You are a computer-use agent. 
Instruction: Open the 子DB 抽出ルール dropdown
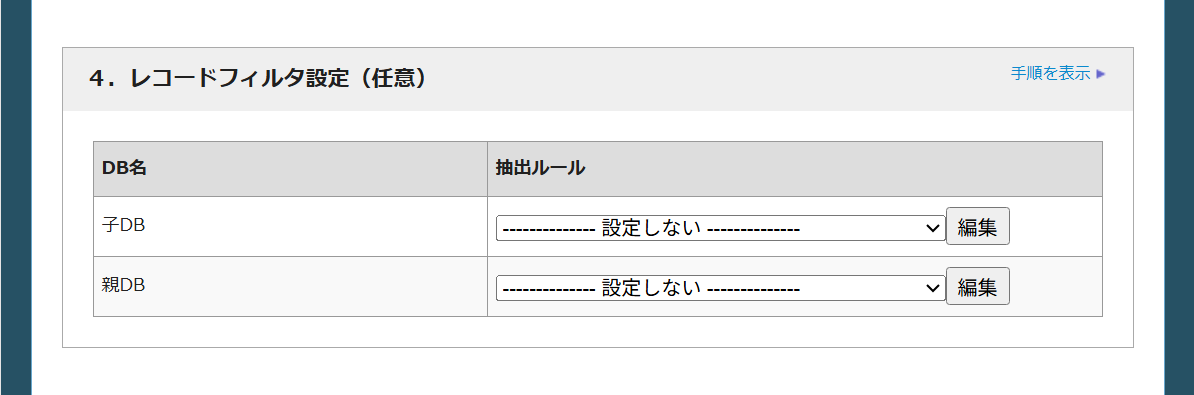point(720,228)
